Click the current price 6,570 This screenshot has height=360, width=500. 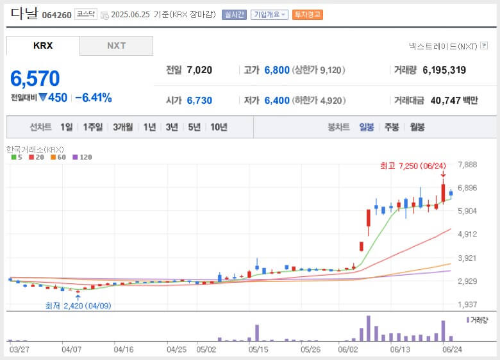35,79
